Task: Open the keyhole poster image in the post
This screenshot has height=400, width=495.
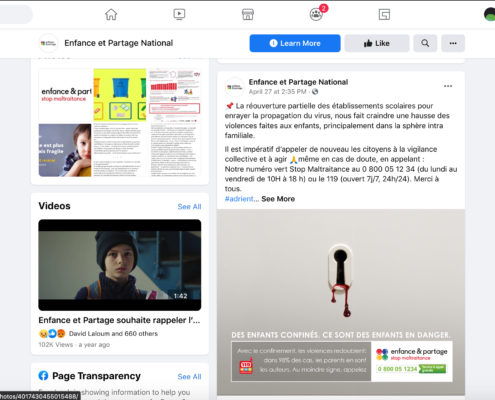Action: pyautogui.click(x=341, y=302)
